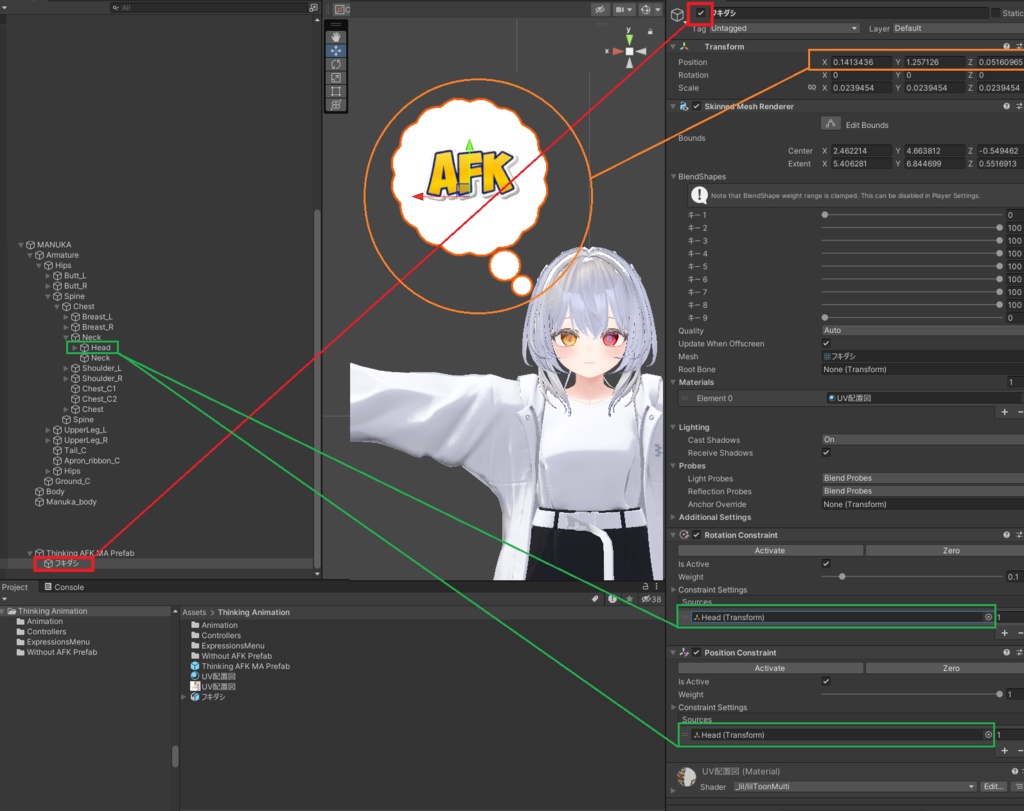Select the Rect transform tool
The width and height of the screenshot is (1024, 811).
(336, 90)
